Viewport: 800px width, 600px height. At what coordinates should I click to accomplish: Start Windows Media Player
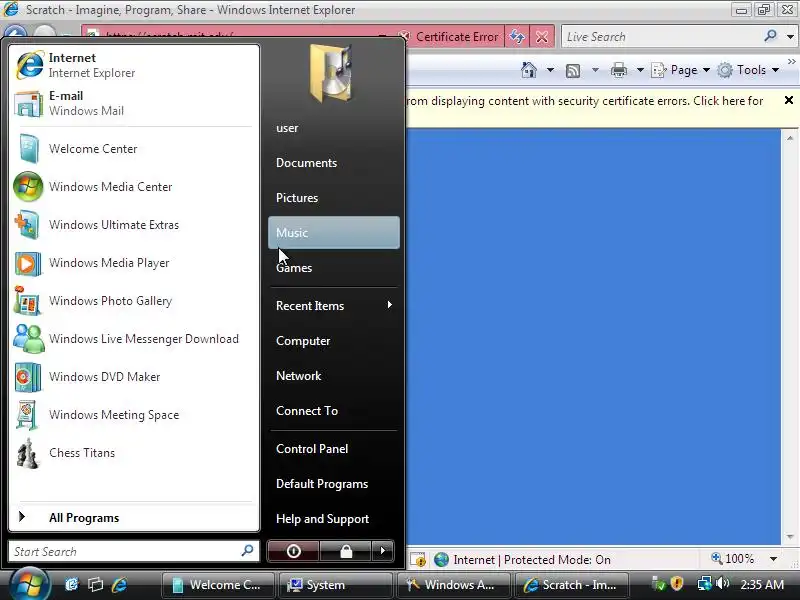point(134,263)
